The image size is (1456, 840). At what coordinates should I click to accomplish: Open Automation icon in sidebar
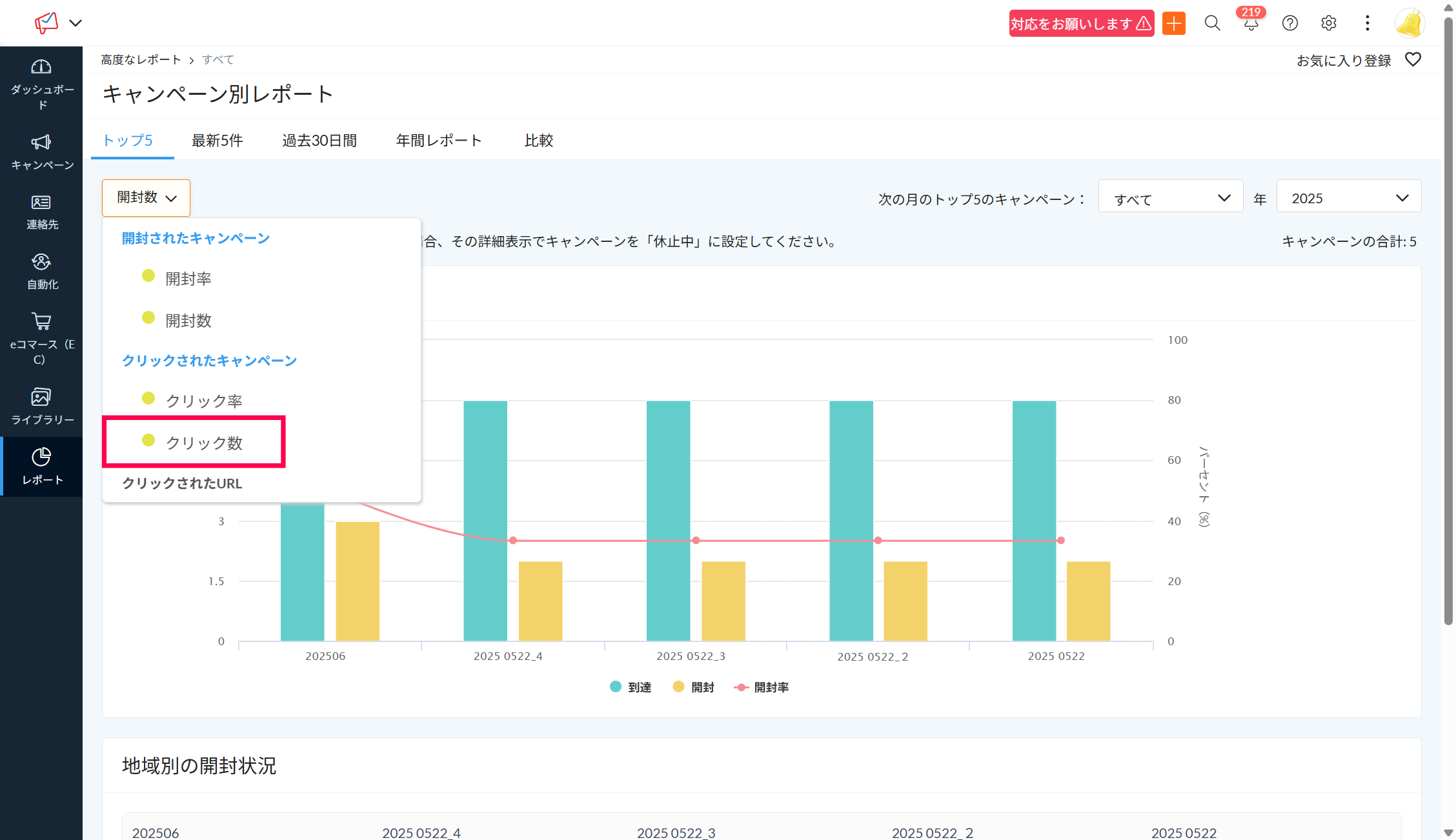coord(41,262)
